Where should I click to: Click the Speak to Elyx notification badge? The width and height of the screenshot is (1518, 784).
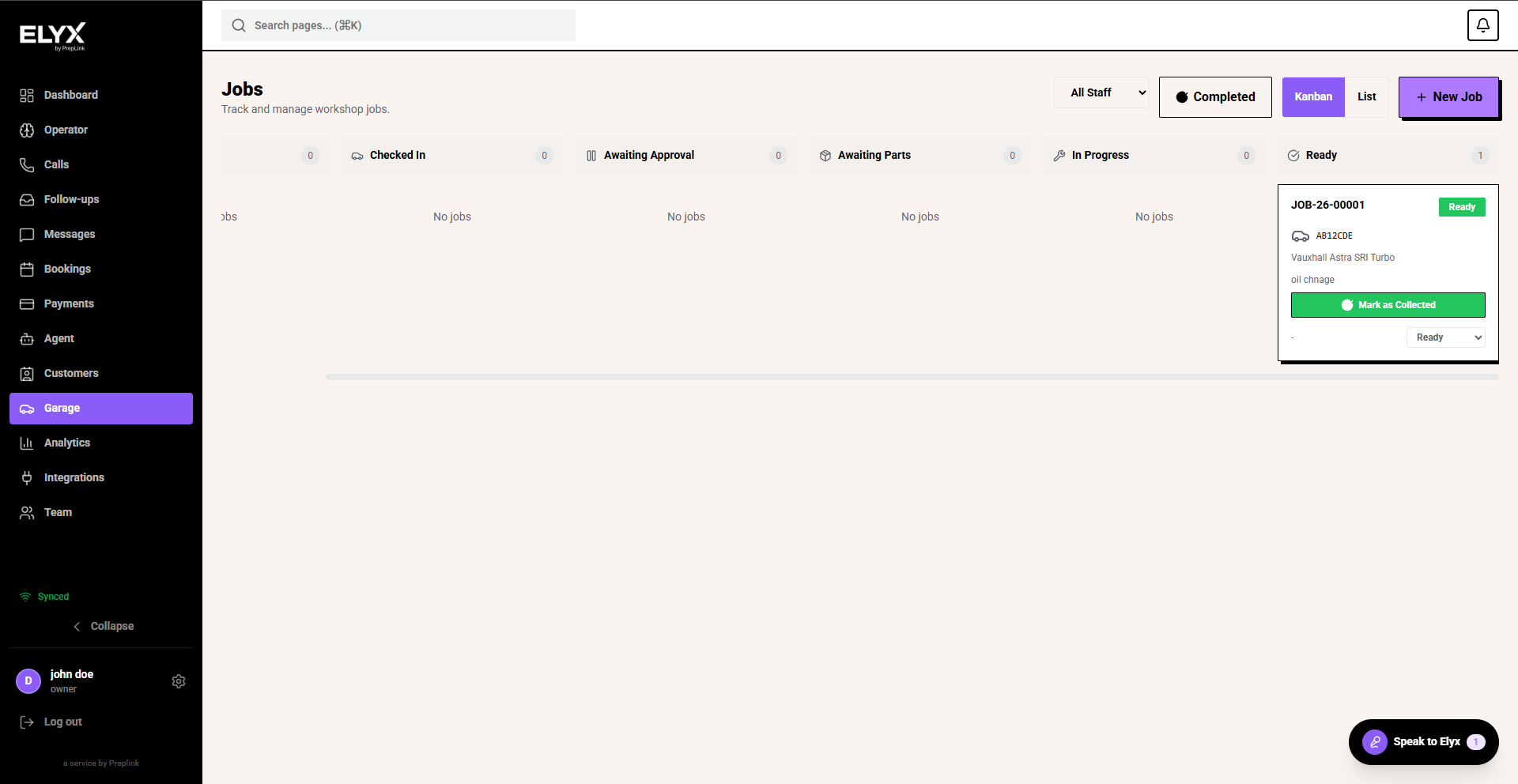point(1475,742)
